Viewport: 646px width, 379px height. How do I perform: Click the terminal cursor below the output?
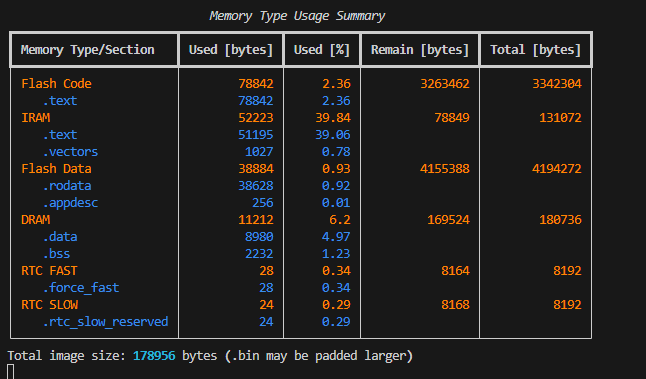[x=11, y=372]
